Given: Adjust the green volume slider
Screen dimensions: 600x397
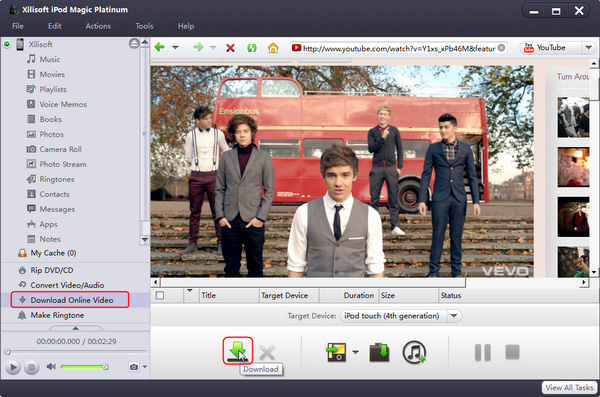Looking at the screenshot, I should 85,367.
